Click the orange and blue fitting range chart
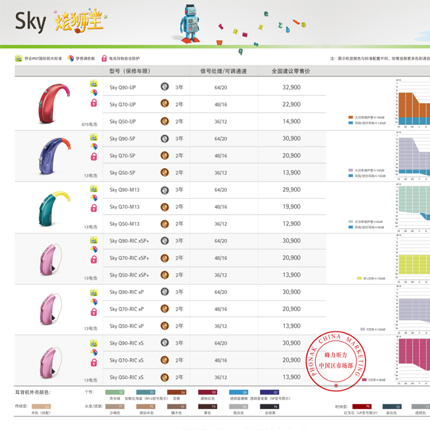The image size is (430, 430). point(413,104)
